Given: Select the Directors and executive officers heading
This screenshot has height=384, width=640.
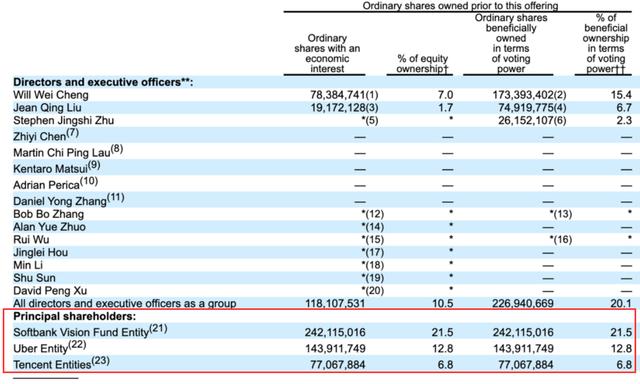Looking at the screenshot, I should 103,82.
